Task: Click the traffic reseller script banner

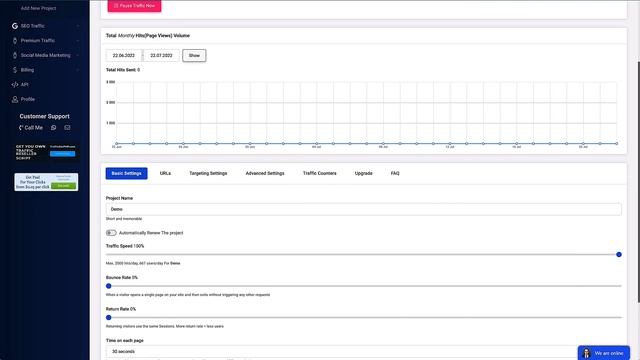Action: click(46, 152)
